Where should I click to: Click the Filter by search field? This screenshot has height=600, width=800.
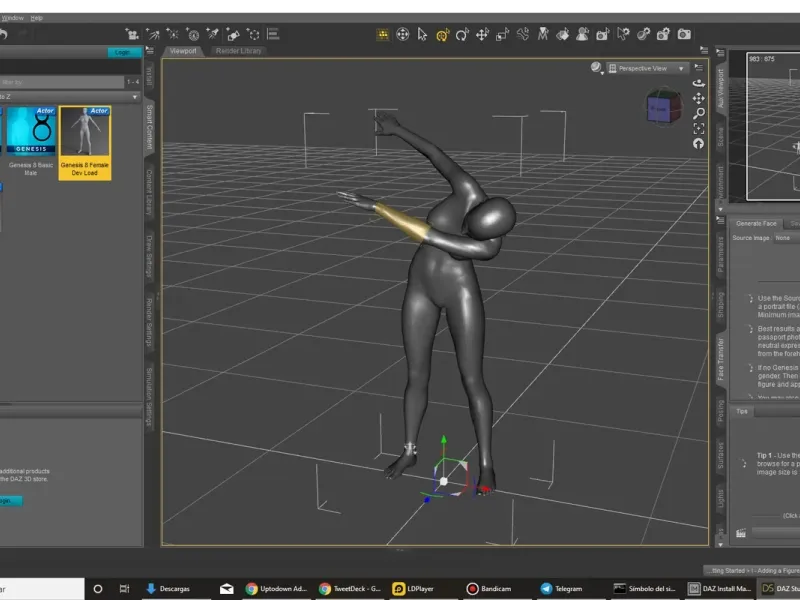click(x=60, y=82)
